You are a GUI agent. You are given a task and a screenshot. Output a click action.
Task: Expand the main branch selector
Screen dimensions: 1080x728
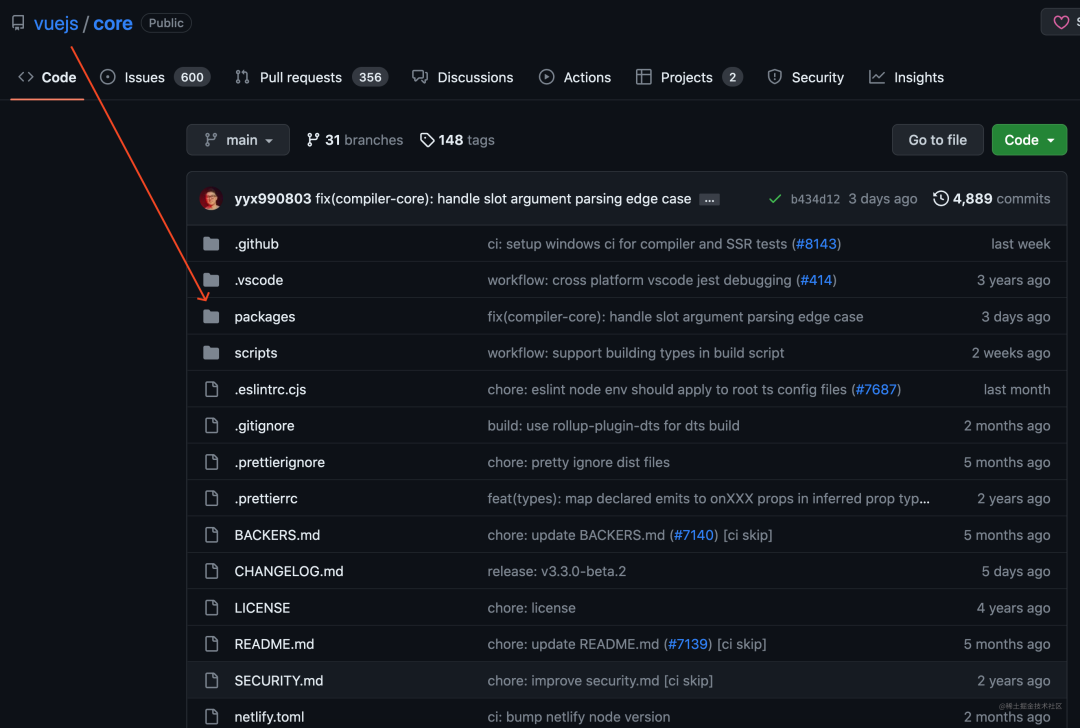tap(238, 140)
